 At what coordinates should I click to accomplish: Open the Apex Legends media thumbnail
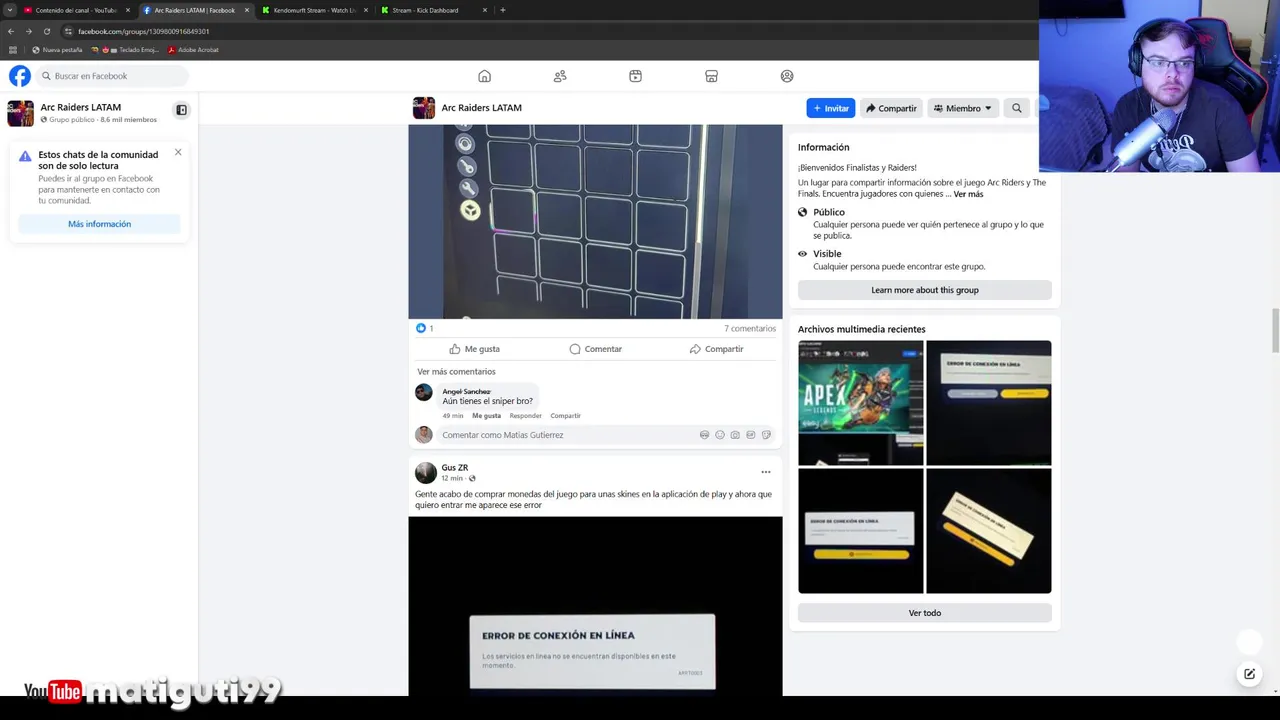click(x=861, y=403)
